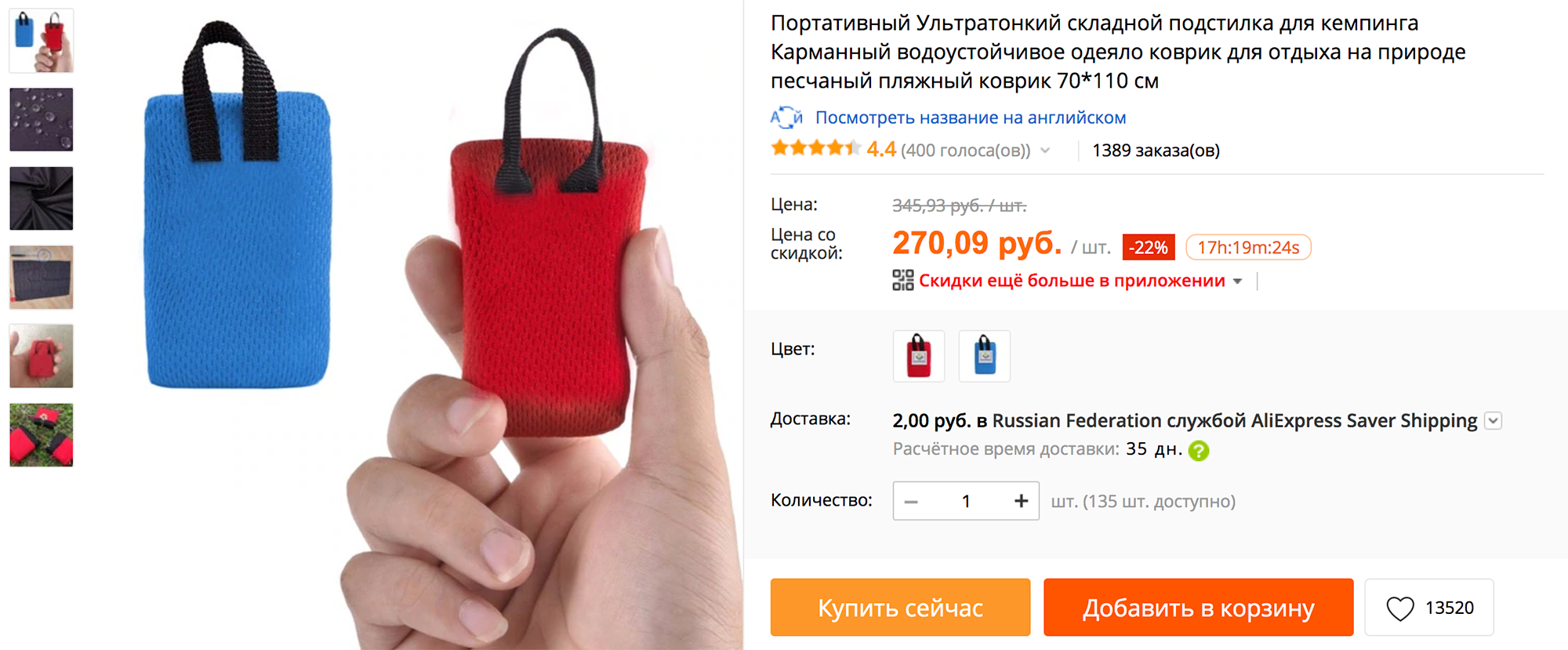Click 'Купить сейчас' button
Screen dimensions: 1568x650
click(x=900, y=608)
